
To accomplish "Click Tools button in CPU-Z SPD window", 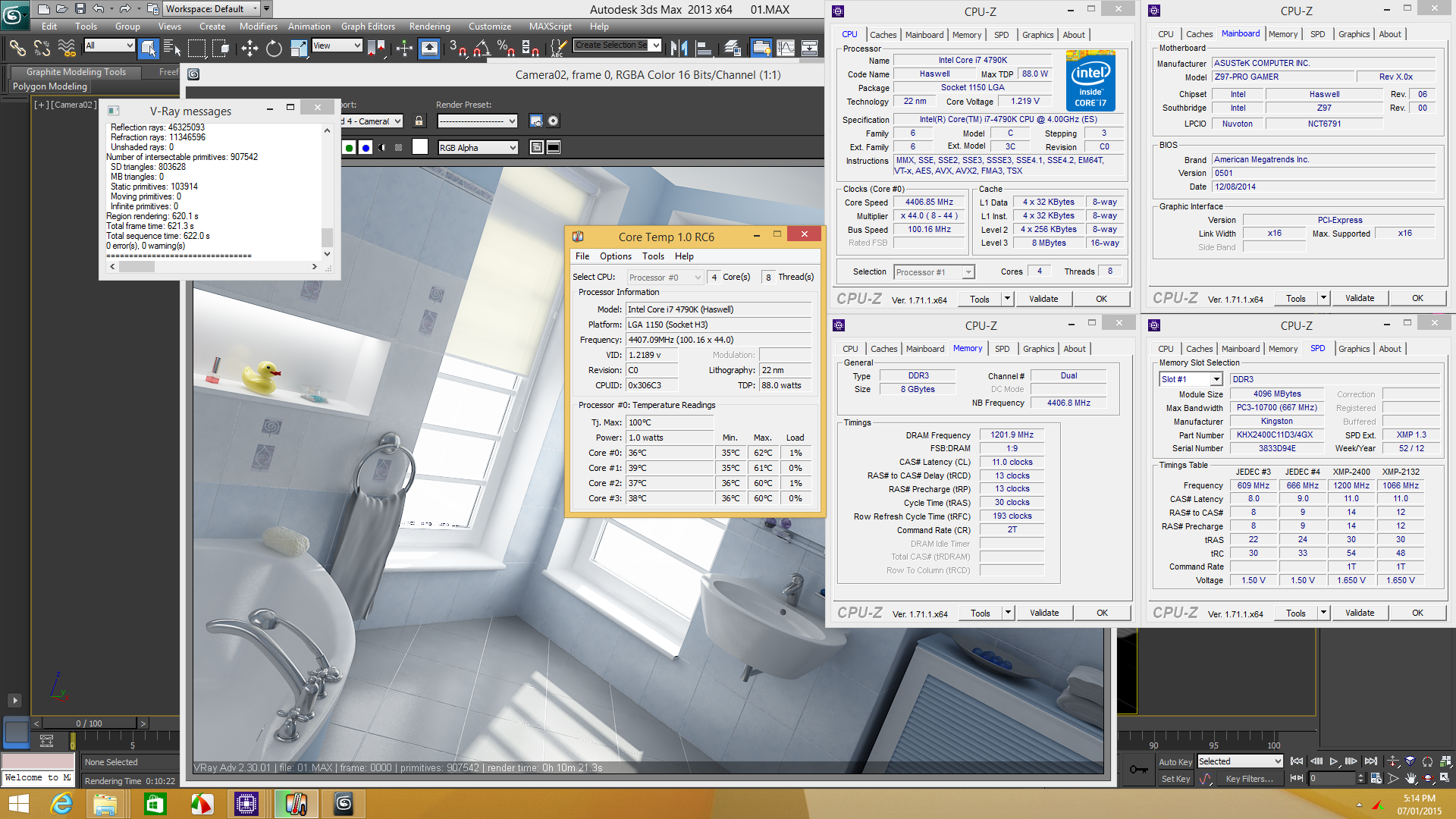I will pos(1295,613).
